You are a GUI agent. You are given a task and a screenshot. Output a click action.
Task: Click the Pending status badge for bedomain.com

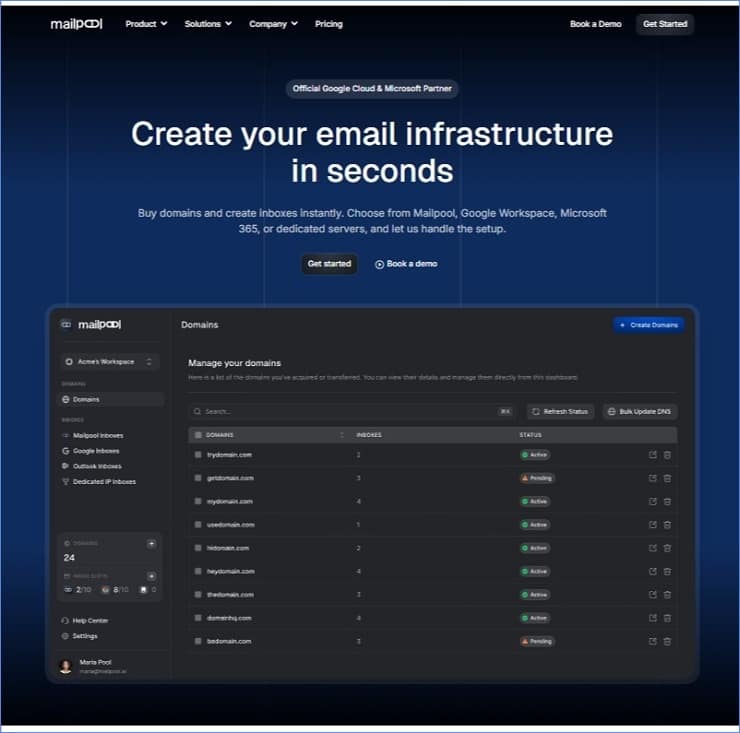pos(537,641)
